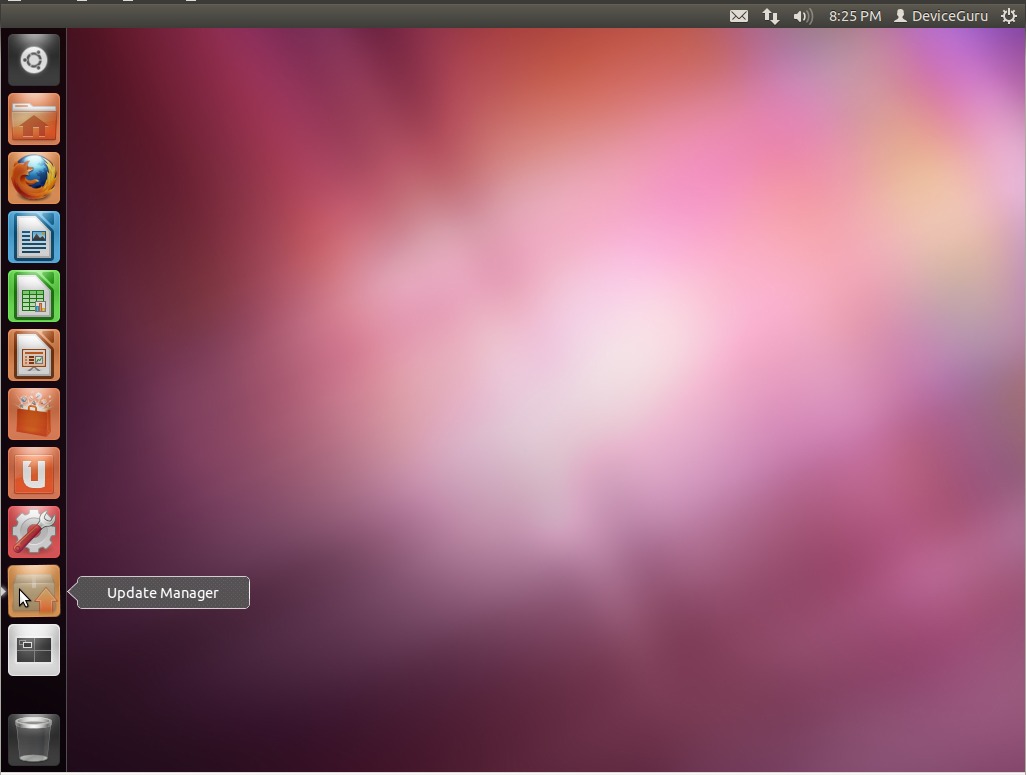Open the network connection indicator
The image size is (1026, 775).
771,16
